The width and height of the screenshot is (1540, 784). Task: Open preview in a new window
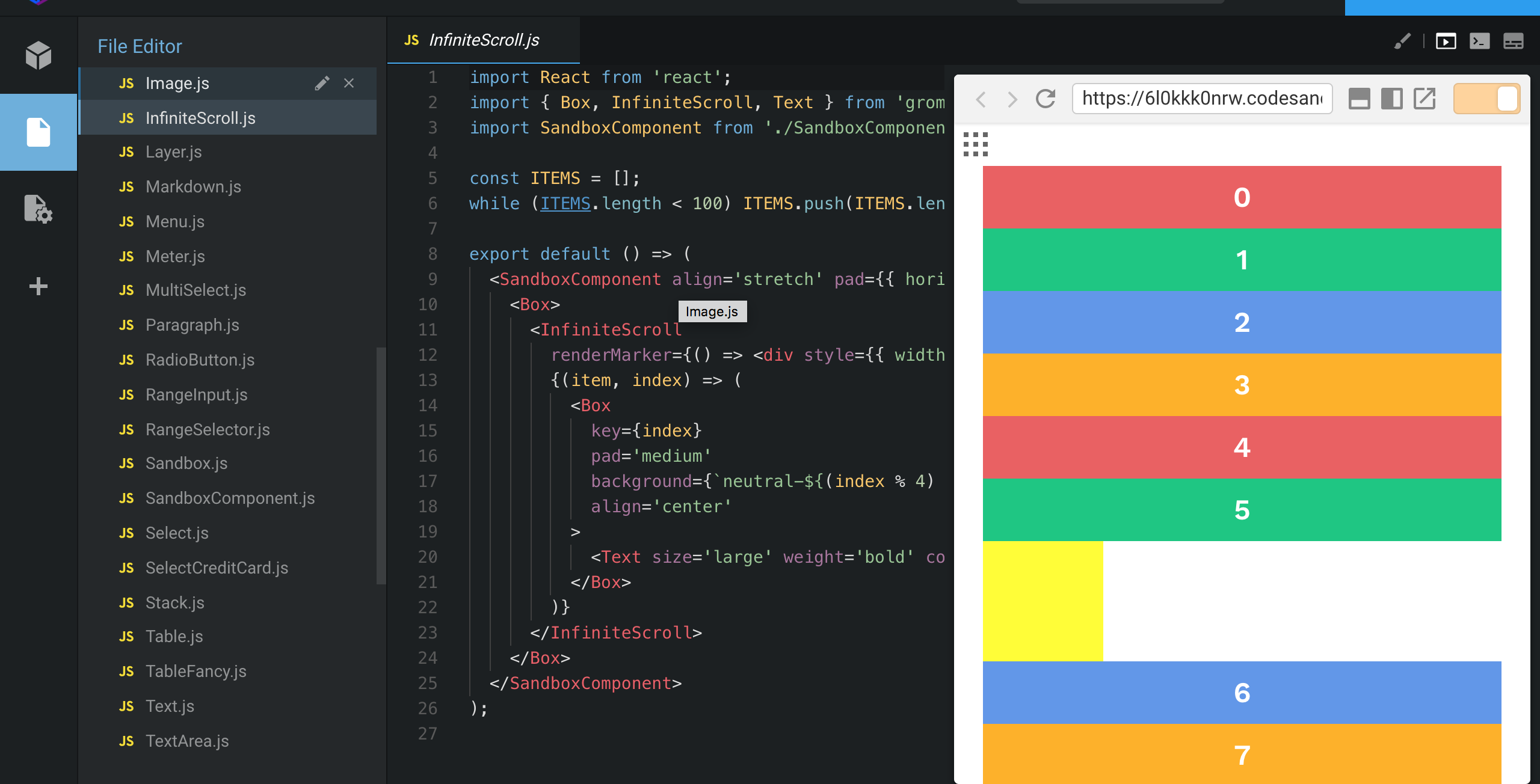pyautogui.click(x=1424, y=98)
